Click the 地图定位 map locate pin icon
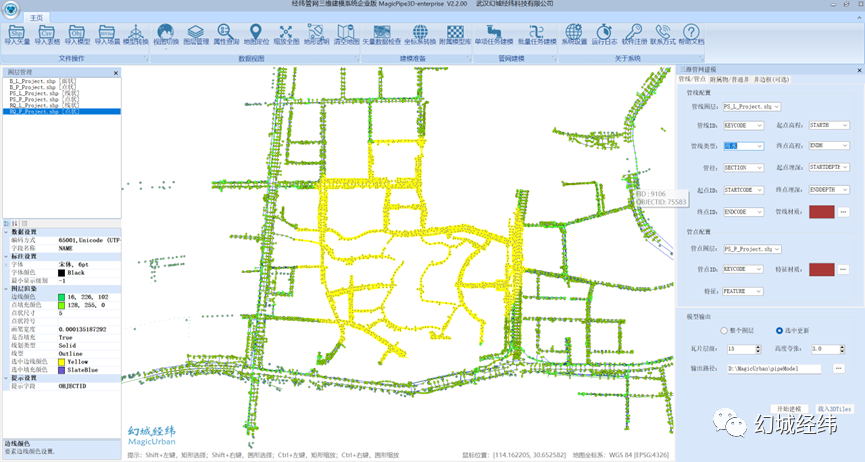The height and width of the screenshot is (462, 865). [256, 34]
